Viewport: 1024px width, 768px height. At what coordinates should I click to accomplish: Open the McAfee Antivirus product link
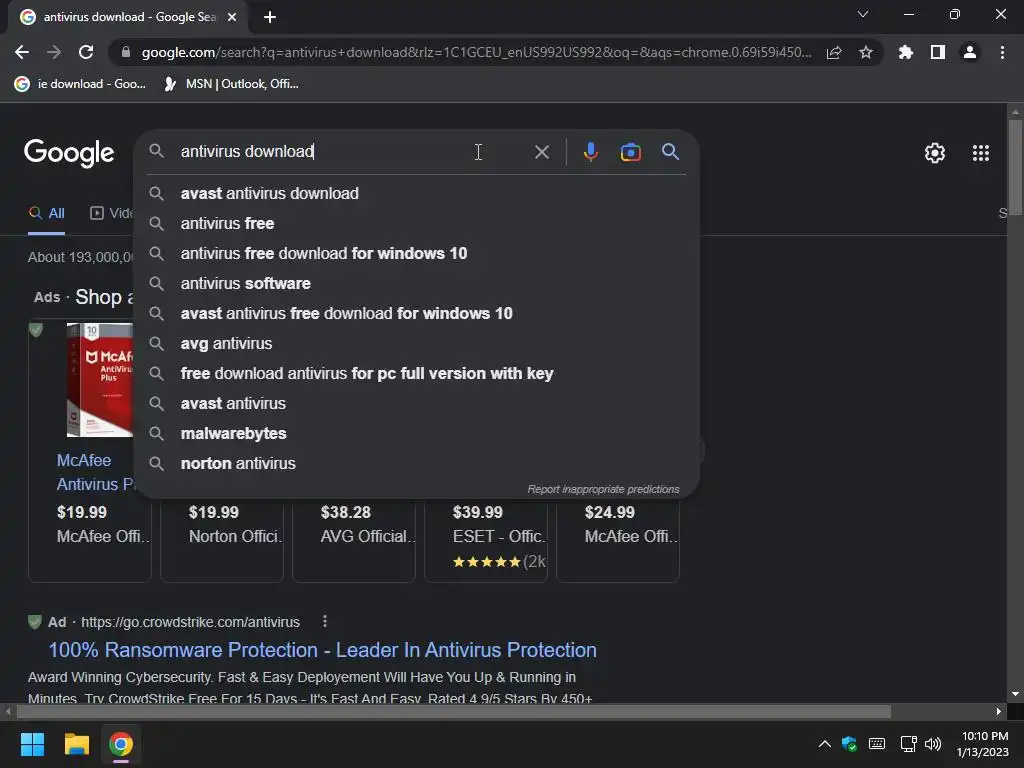[x=95, y=472]
